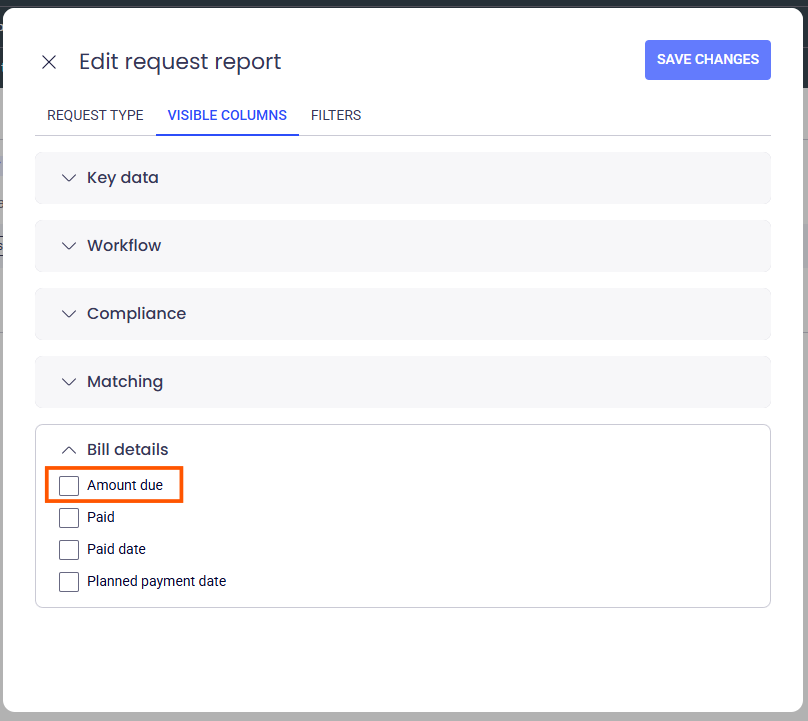Click the Key data section title

click(123, 178)
